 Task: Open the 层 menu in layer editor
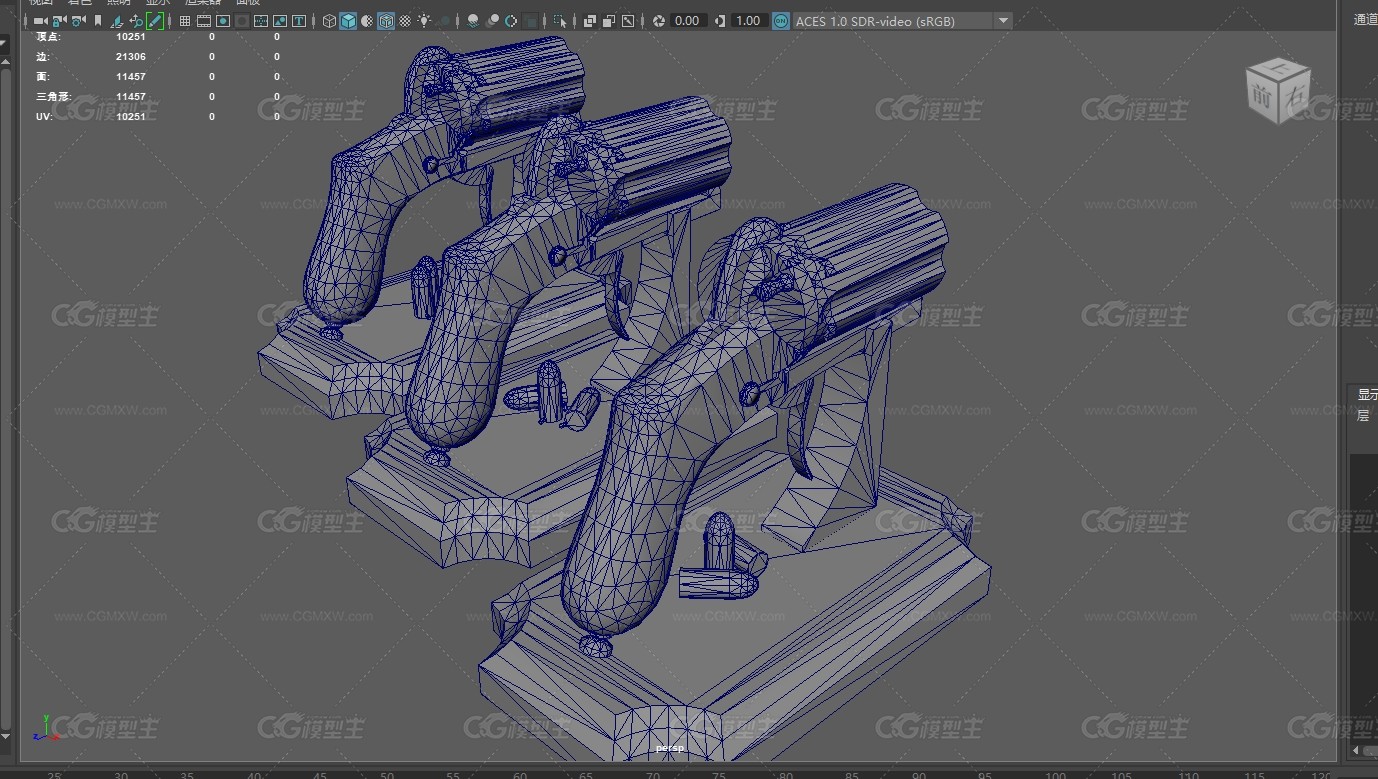pyautogui.click(x=1363, y=415)
